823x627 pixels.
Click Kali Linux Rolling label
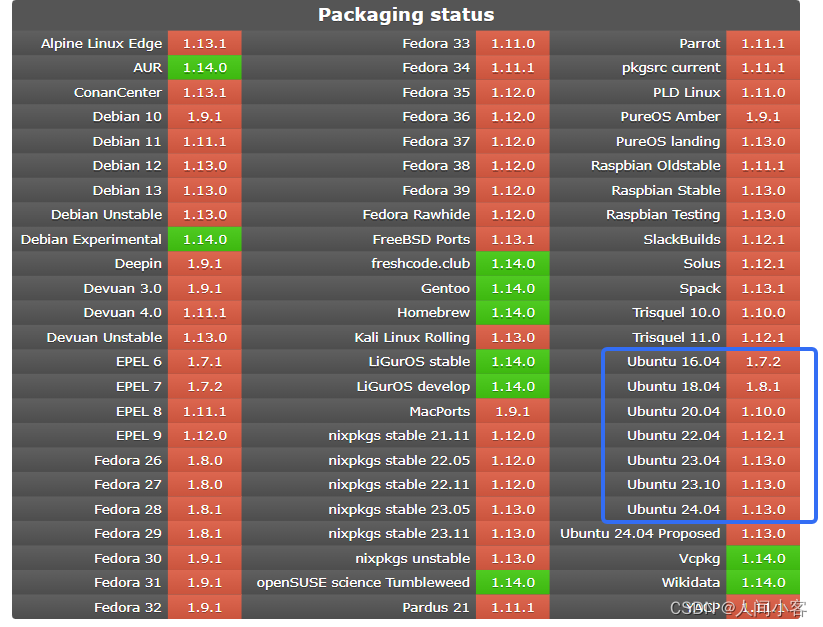(412, 337)
